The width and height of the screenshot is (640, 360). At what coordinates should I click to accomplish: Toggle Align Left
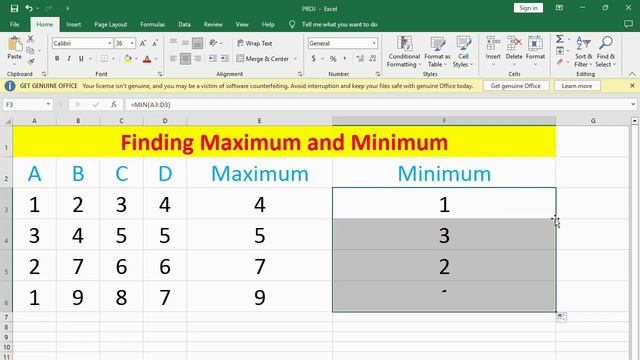(x=173, y=59)
